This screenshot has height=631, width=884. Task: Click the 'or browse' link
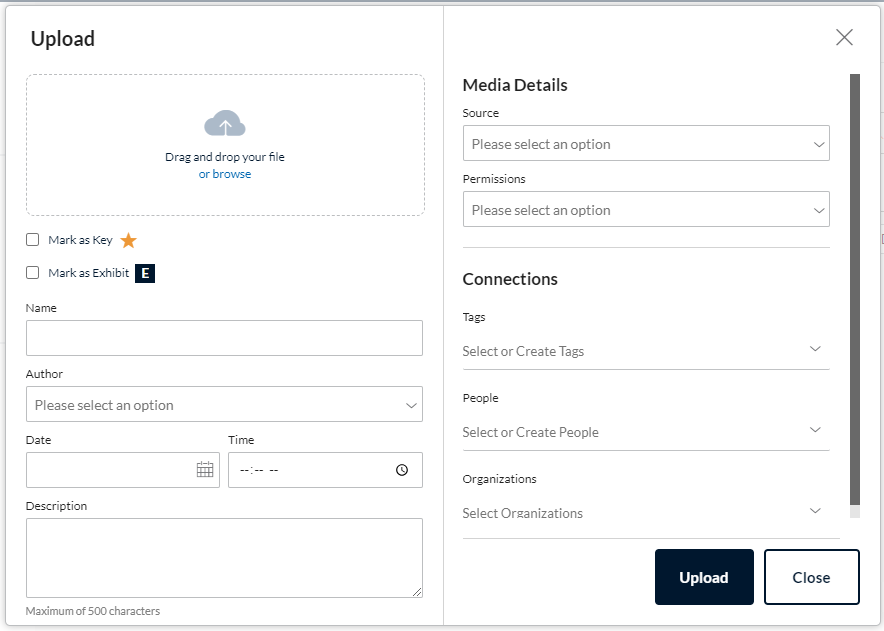(225, 174)
